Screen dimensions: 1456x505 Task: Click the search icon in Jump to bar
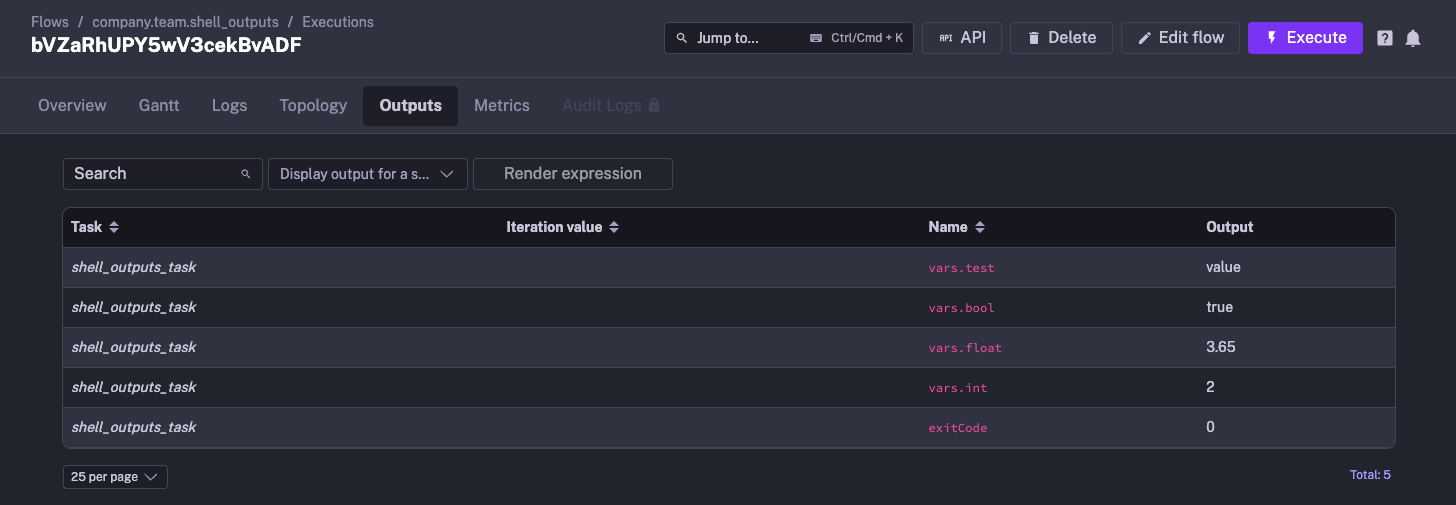[682, 38]
